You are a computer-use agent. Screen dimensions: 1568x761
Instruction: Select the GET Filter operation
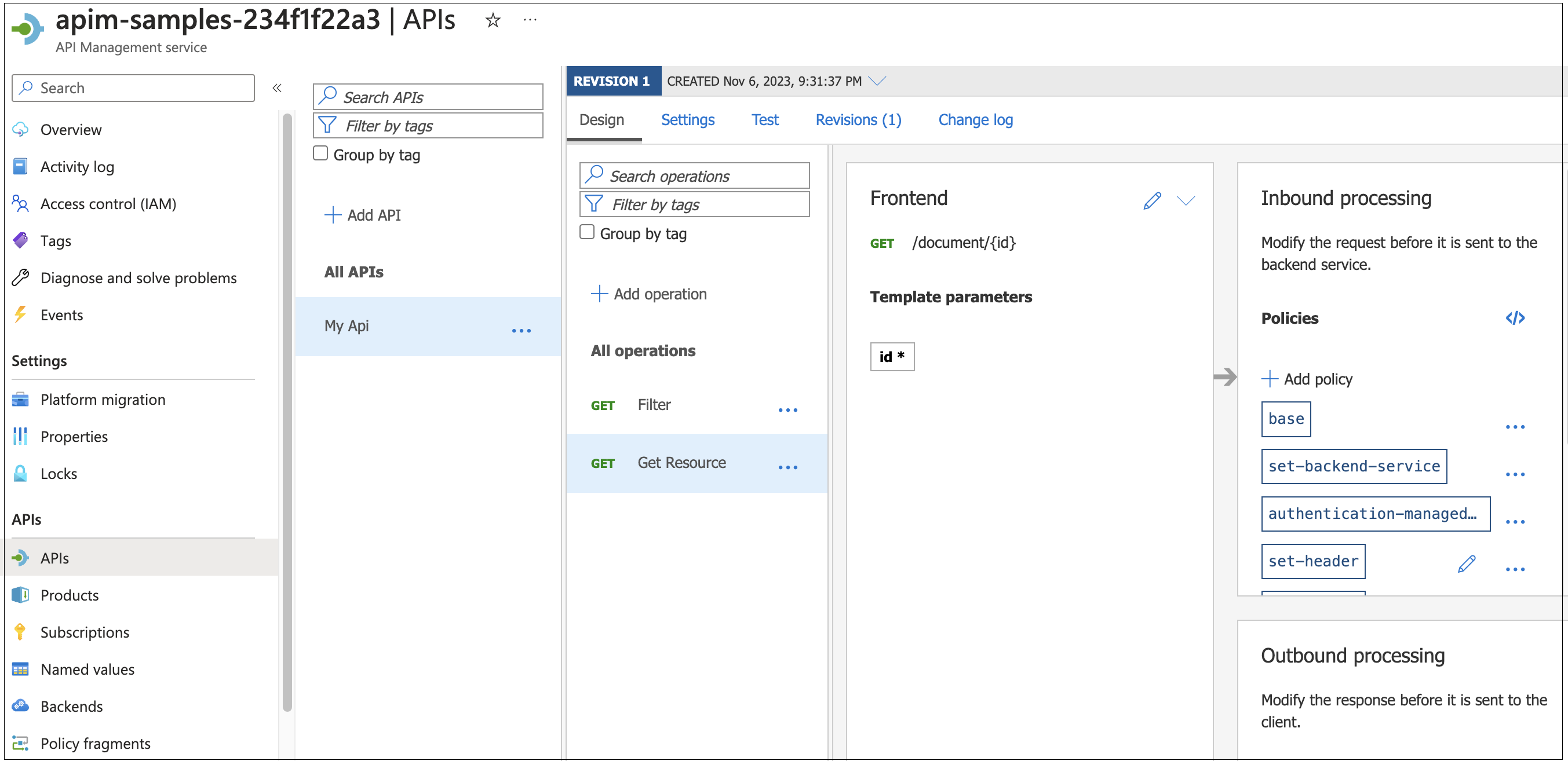[697, 405]
